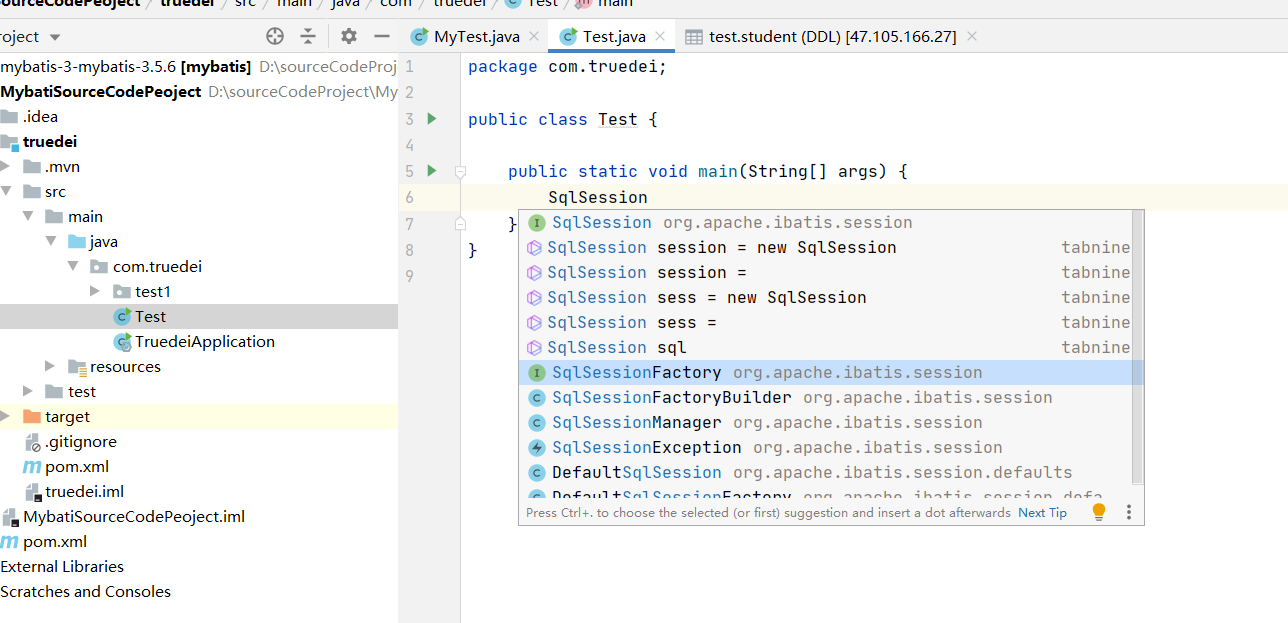Click the resources folder icon
Viewport: 1288px width, 623px height.
coord(76,367)
